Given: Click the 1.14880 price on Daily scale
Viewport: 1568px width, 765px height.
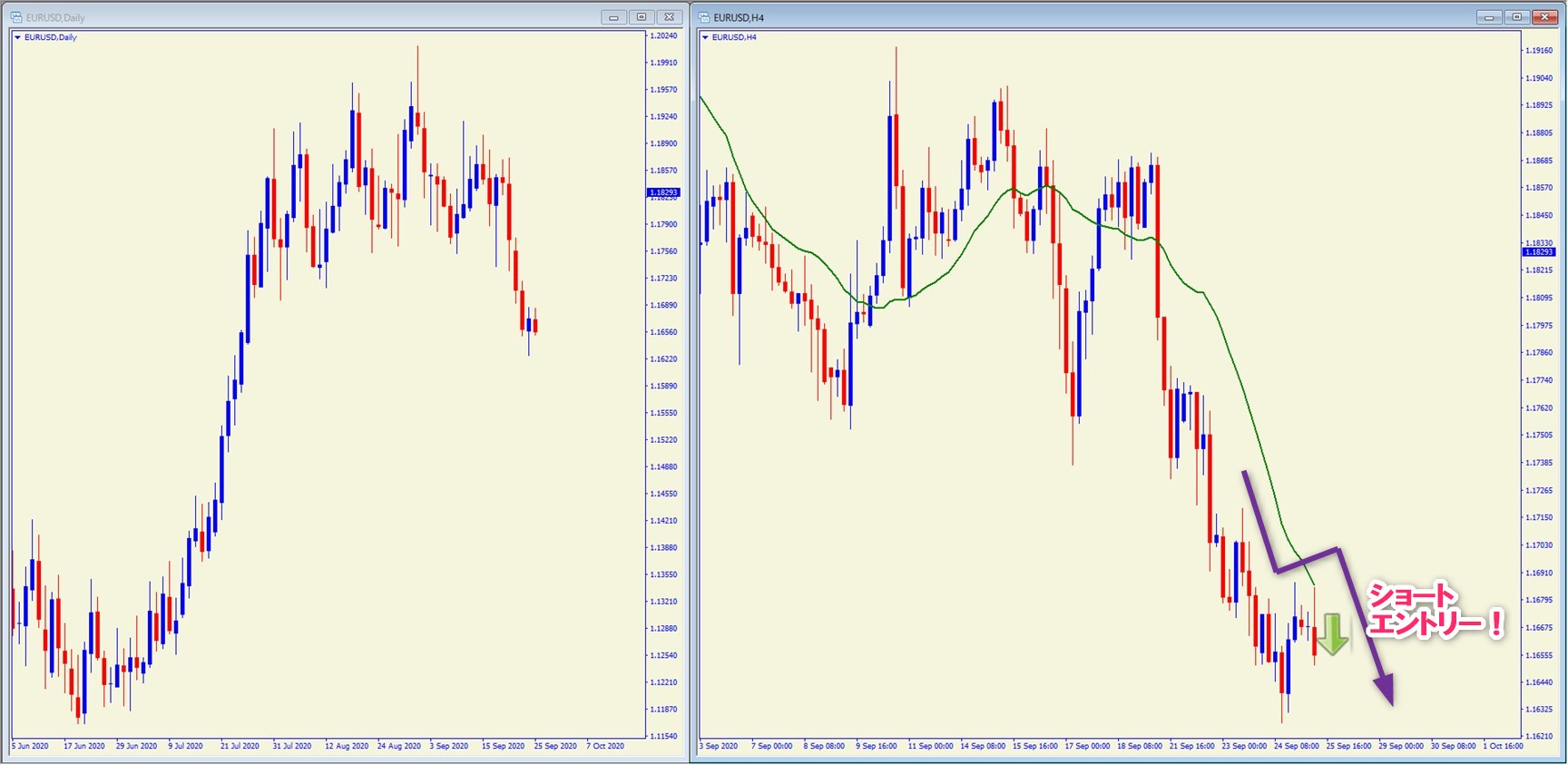Looking at the screenshot, I should [x=664, y=466].
